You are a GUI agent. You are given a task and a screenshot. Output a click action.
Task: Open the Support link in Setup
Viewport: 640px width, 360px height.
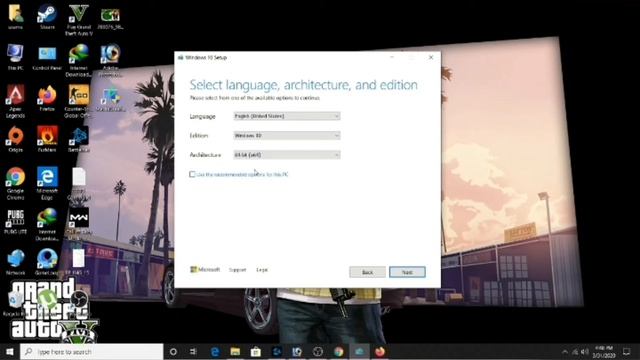coord(238,270)
